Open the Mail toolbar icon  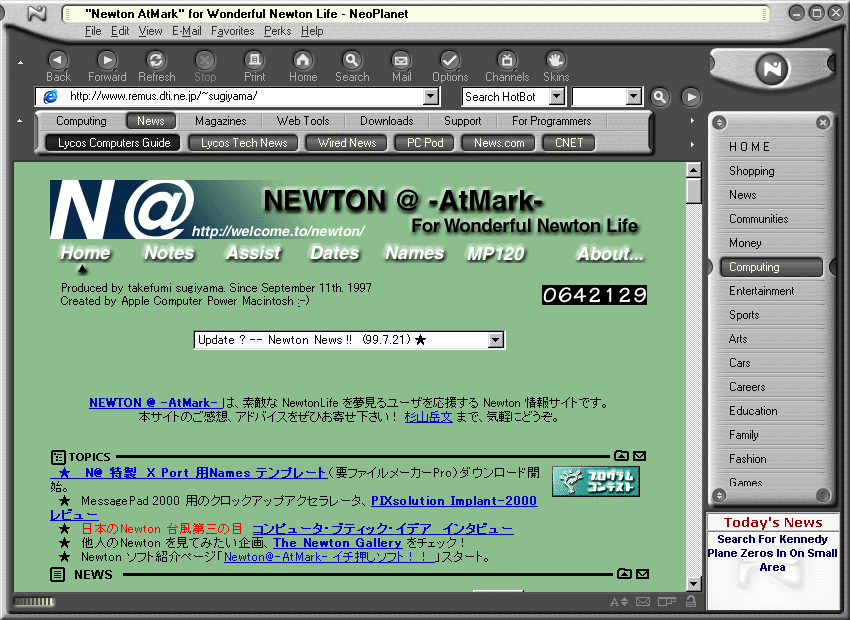point(401,60)
